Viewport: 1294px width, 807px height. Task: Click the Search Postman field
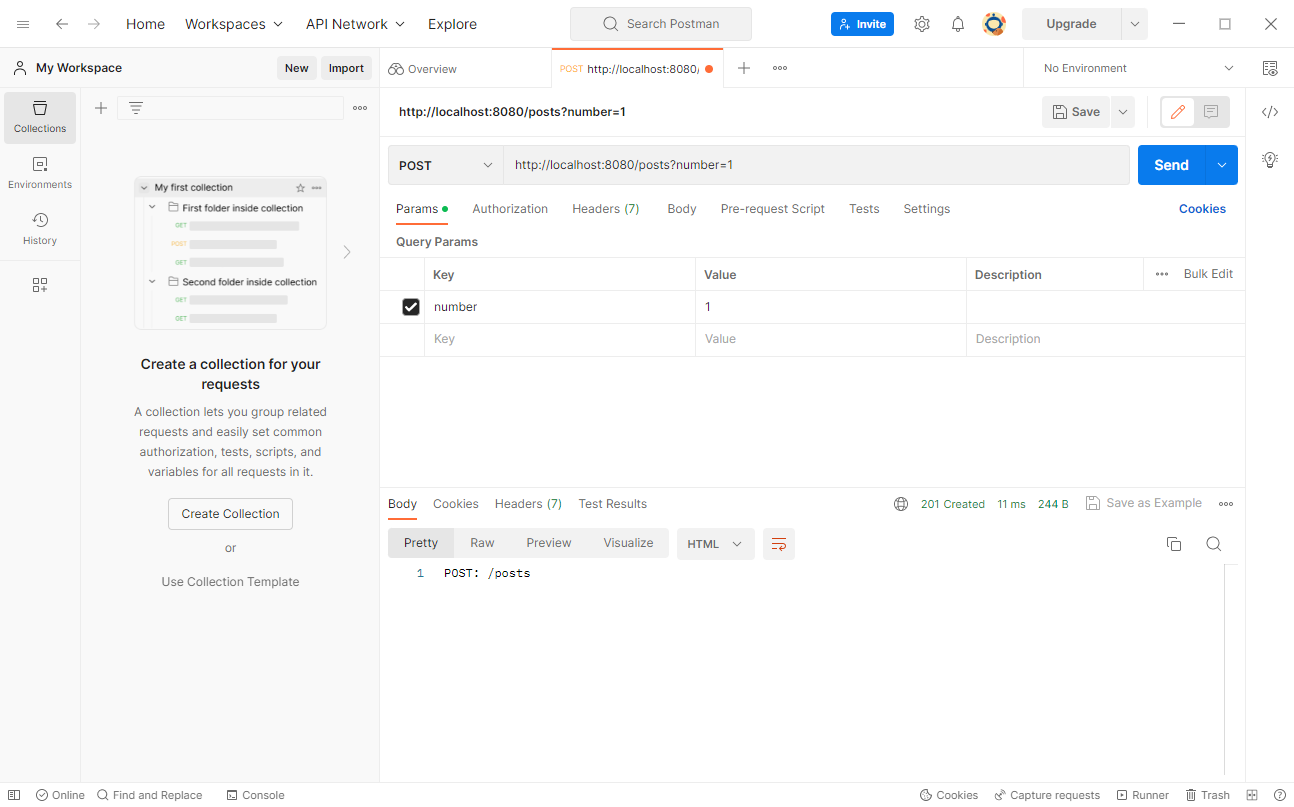click(x=661, y=24)
